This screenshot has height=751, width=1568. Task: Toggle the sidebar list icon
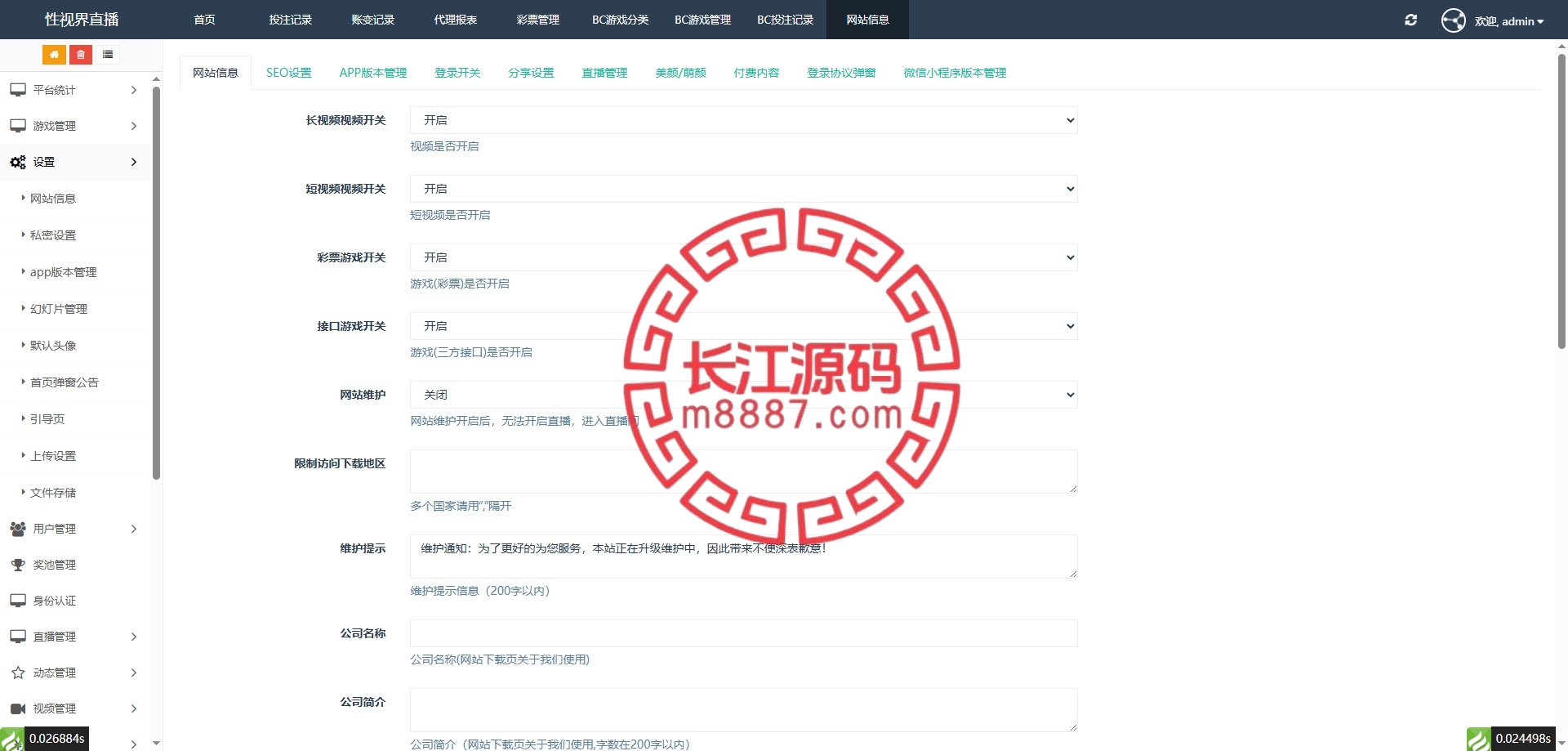click(108, 55)
